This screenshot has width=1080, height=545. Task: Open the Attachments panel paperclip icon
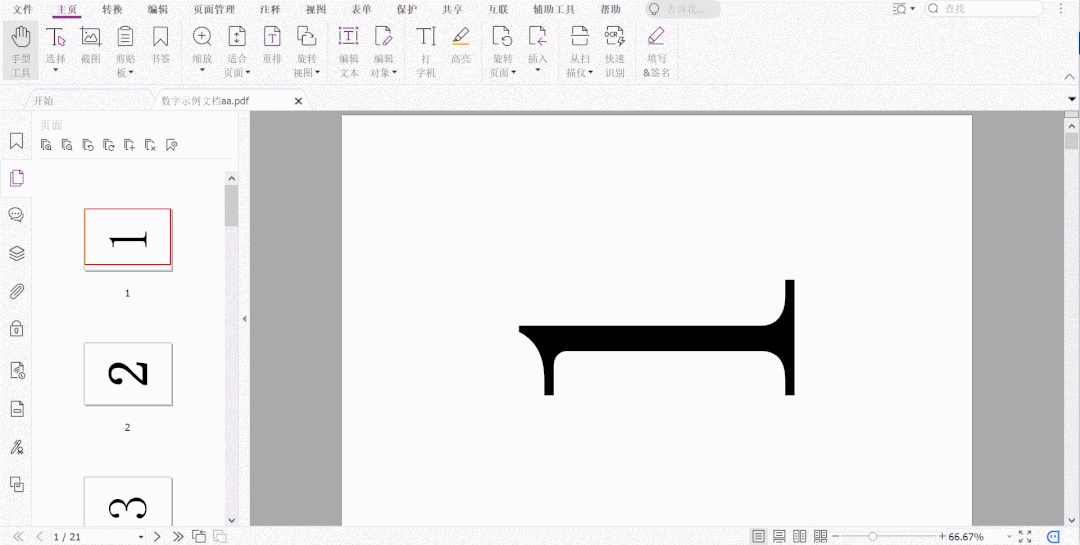click(16, 292)
